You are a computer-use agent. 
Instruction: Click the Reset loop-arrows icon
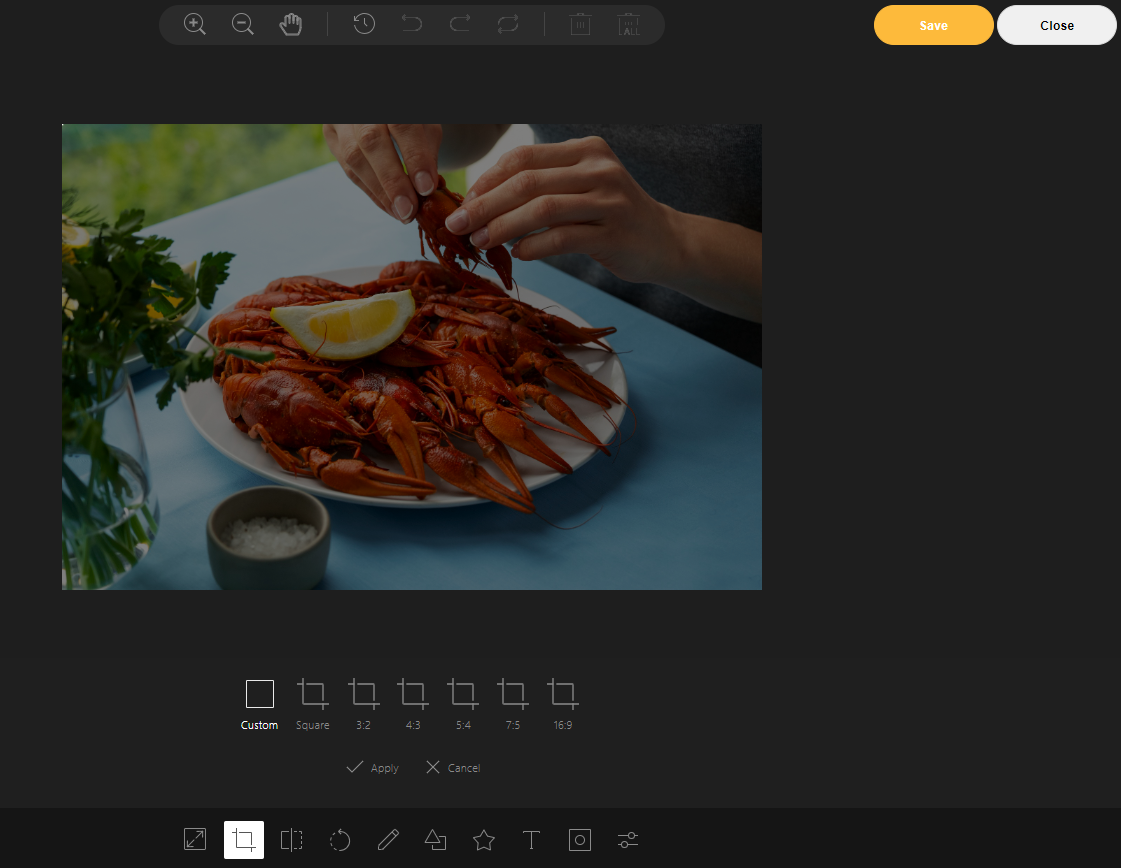coord(508,24)
